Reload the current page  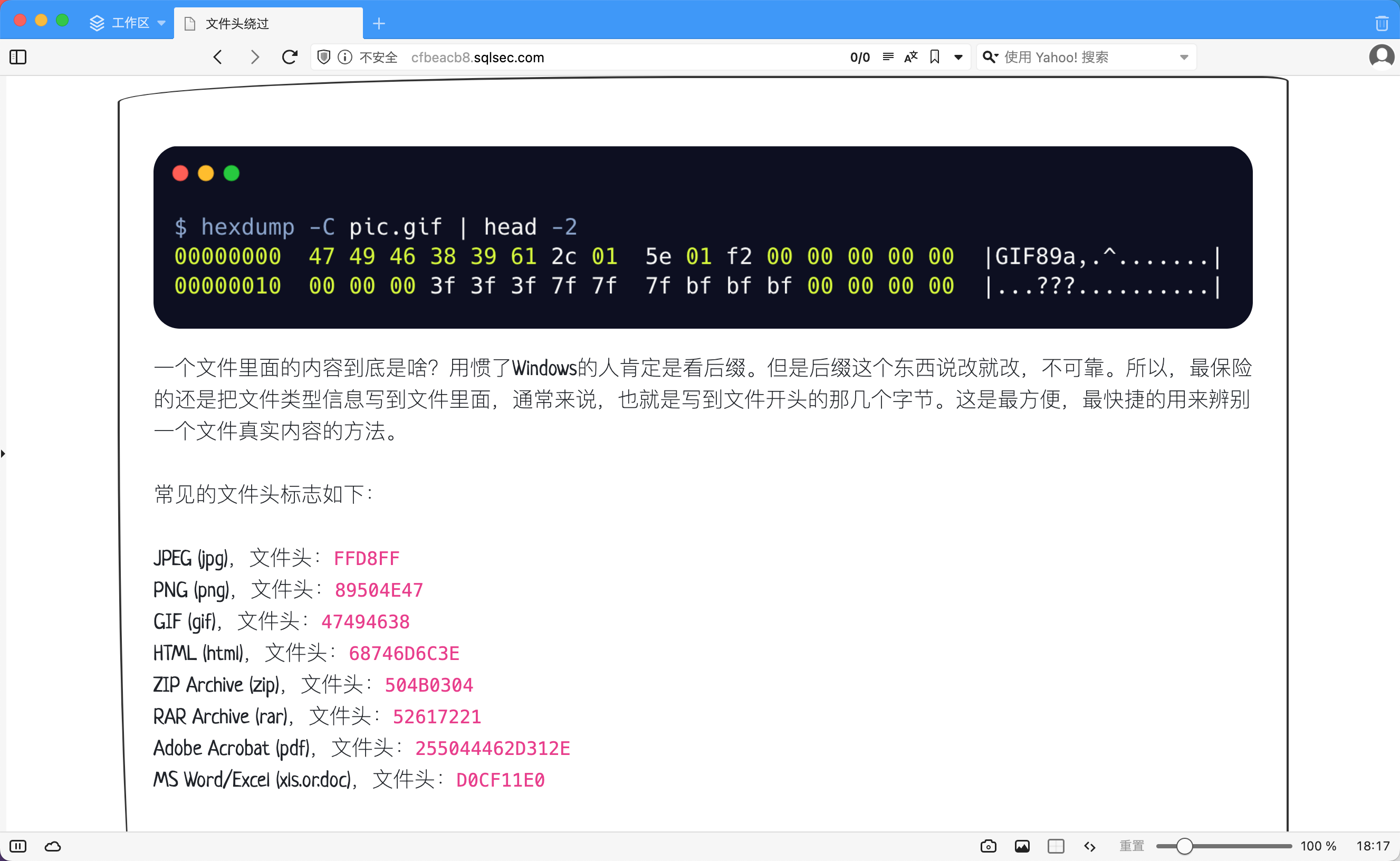[290, 57]
